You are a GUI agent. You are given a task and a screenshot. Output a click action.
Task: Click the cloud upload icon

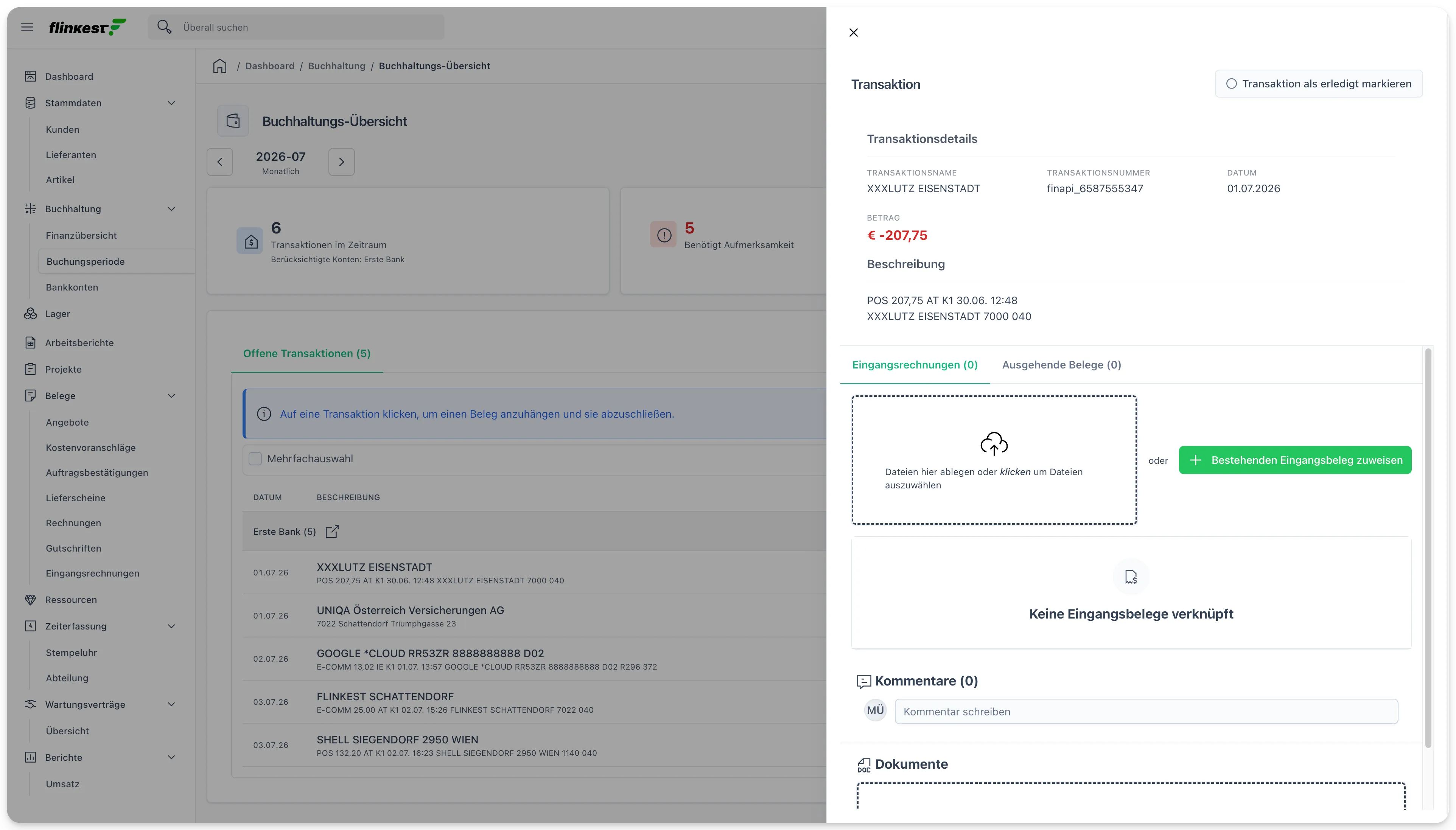point(994,443)
